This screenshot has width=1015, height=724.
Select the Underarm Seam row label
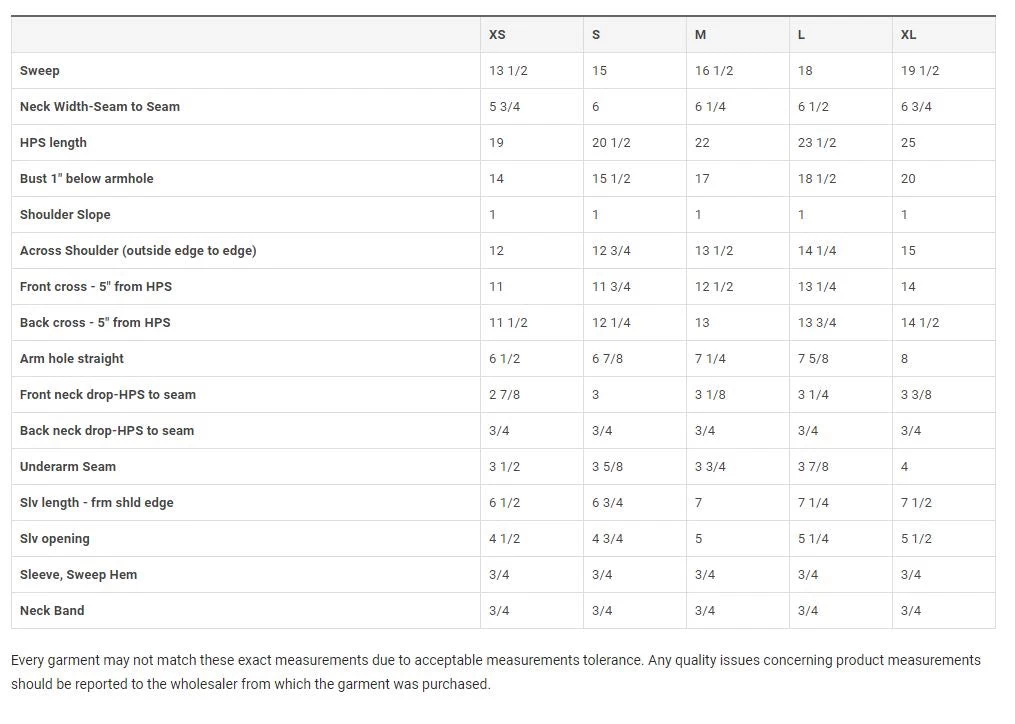(68, 467)
